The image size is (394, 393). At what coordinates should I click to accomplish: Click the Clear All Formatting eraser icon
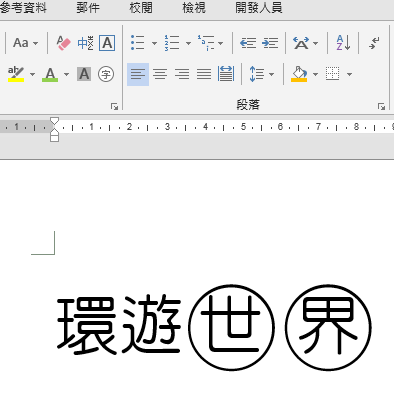[x=63, y=43]
